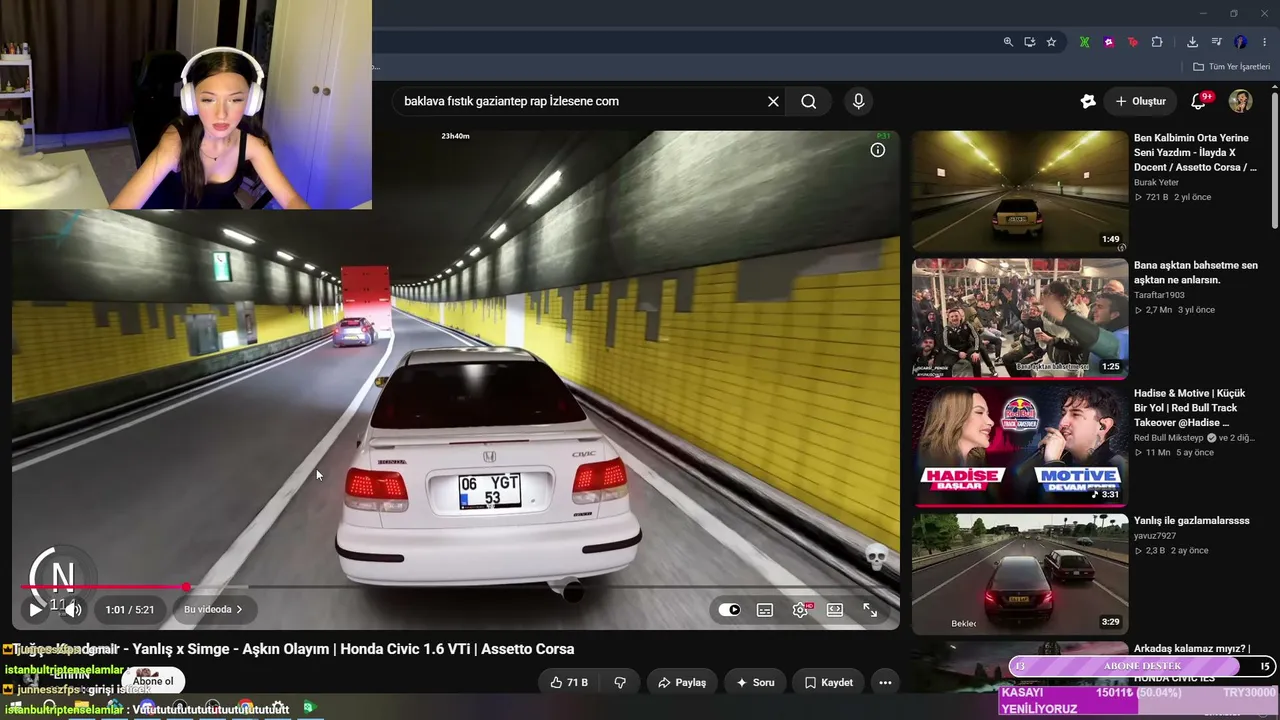This screenshot has height=720, width=1280.
Task: Show the video info card icon
Action: pyautogui.click(x=878, y=150)
